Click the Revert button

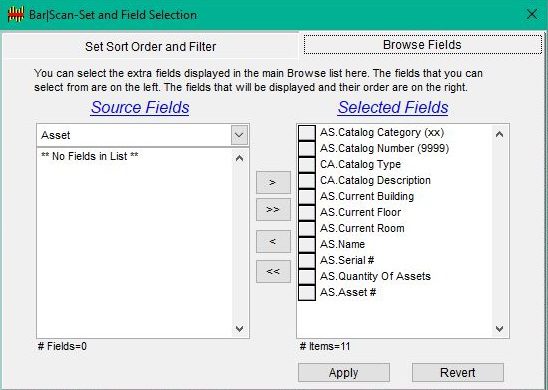tap(457, 373)
